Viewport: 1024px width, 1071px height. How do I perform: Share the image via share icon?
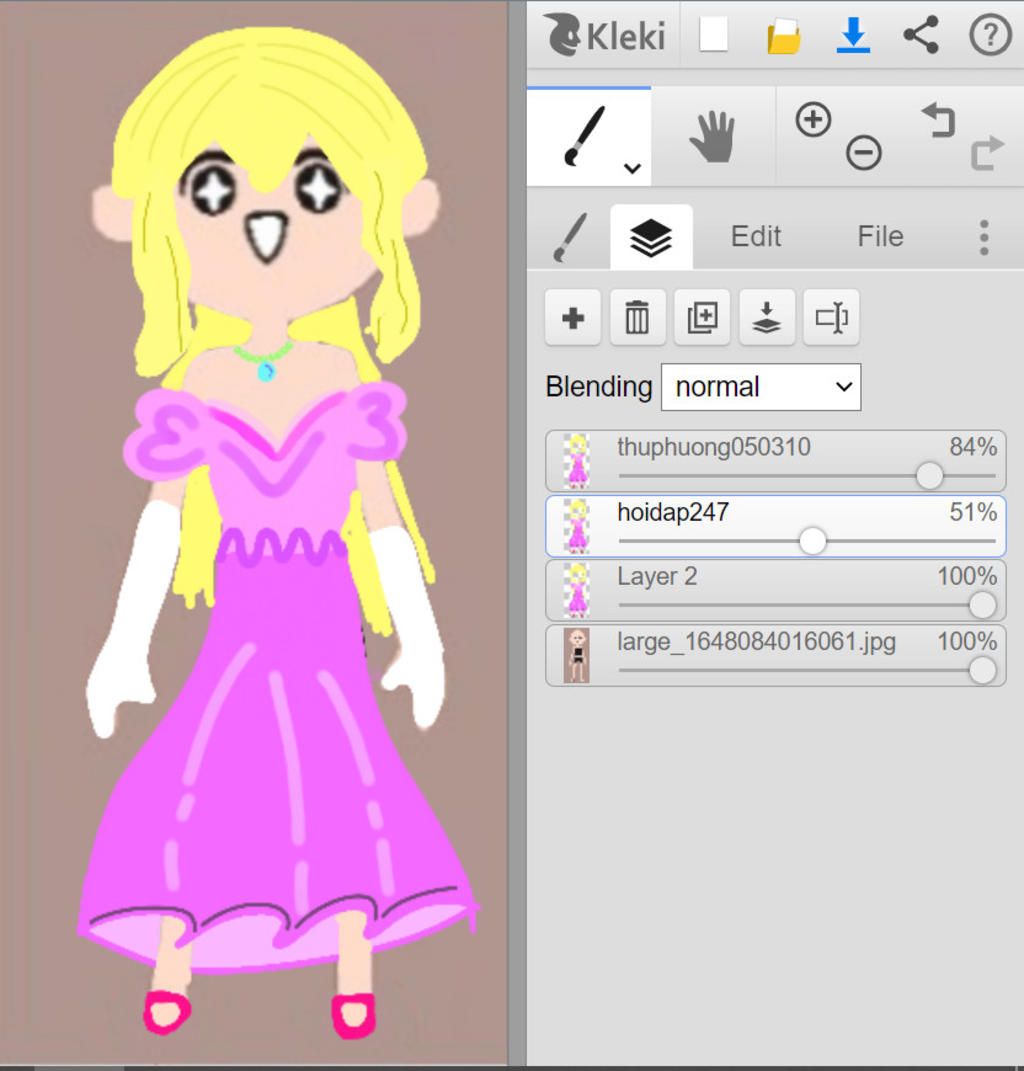point(921,35)
